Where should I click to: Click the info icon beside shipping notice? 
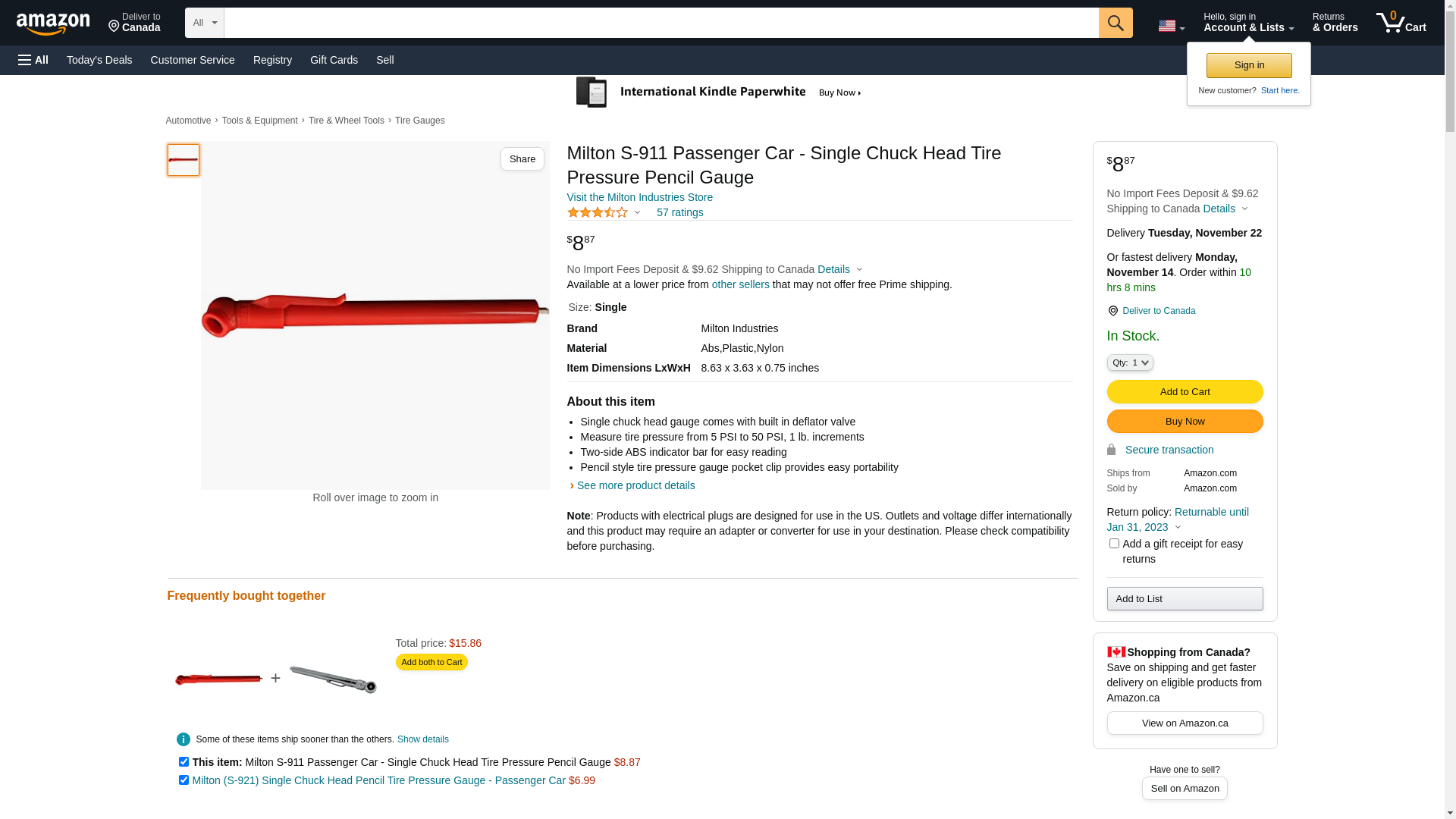(184, 739)
